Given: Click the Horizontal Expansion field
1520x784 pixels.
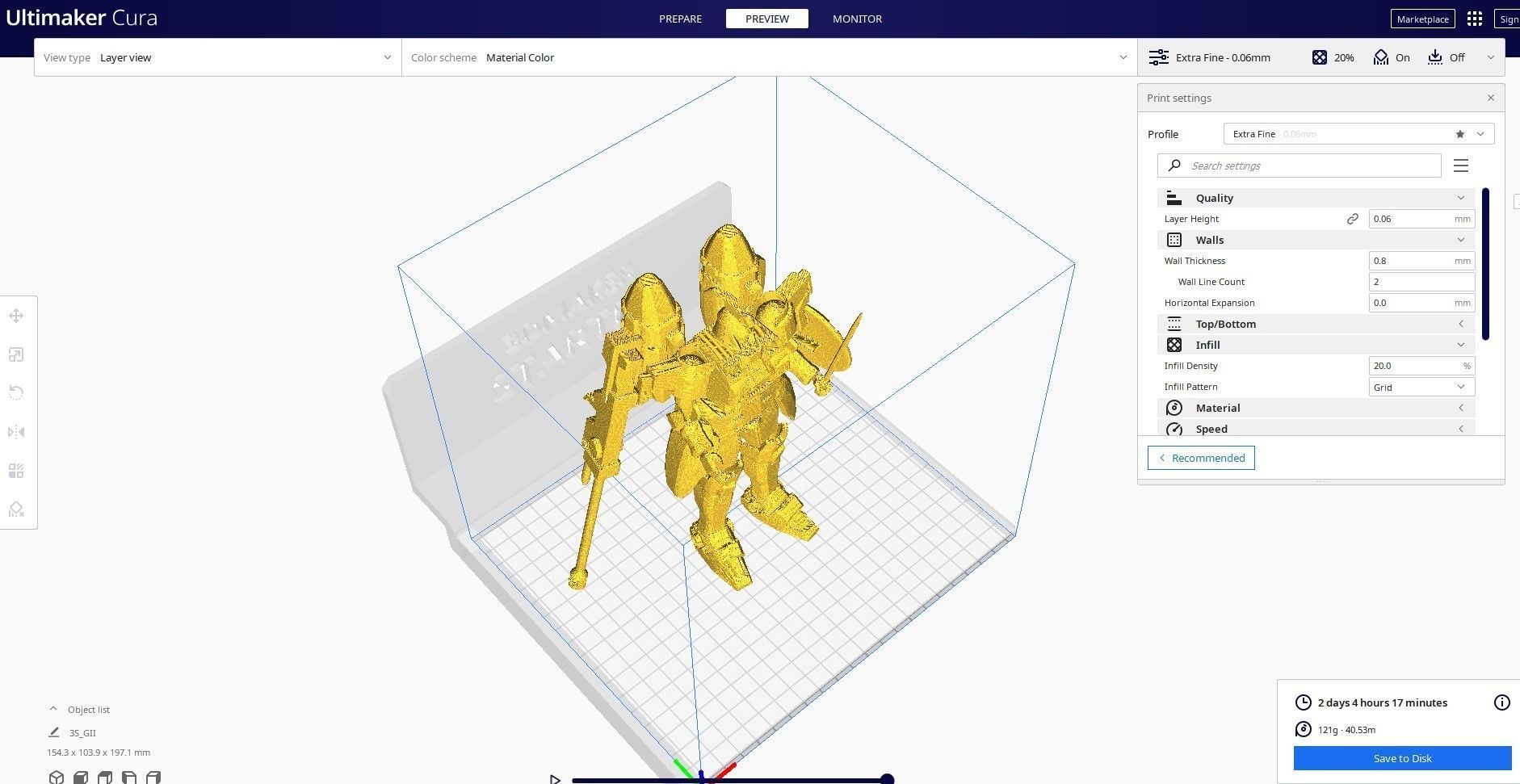Looking at the screenshot, I should tap(1421, 303).
